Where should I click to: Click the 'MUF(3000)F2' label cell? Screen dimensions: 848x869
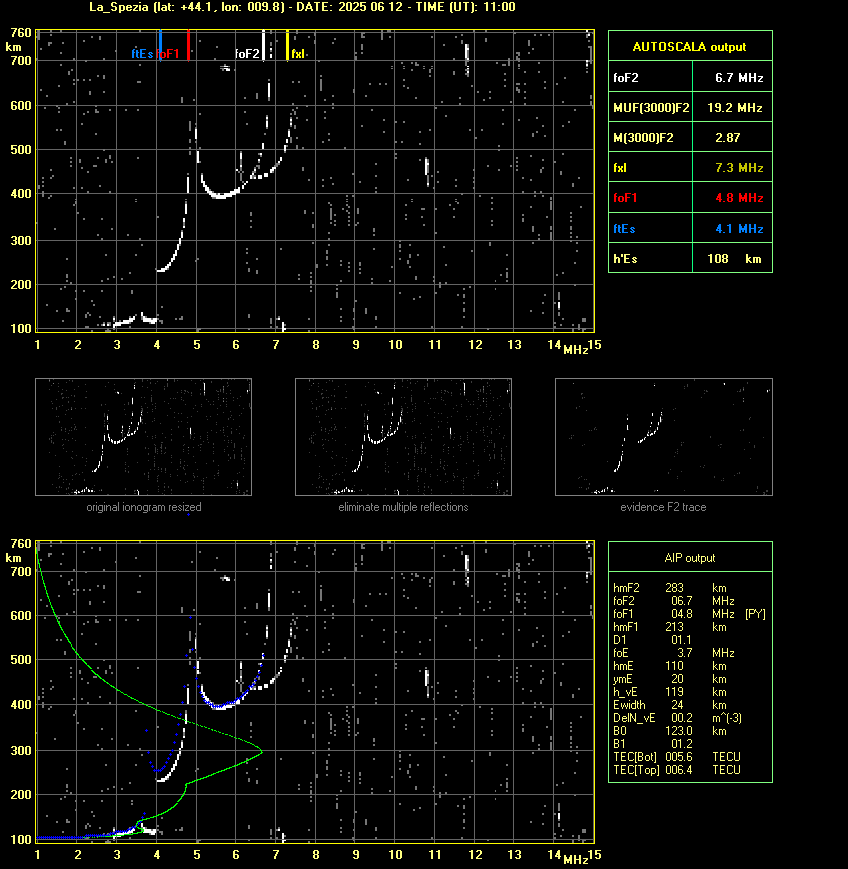click(x=651, y=108)
